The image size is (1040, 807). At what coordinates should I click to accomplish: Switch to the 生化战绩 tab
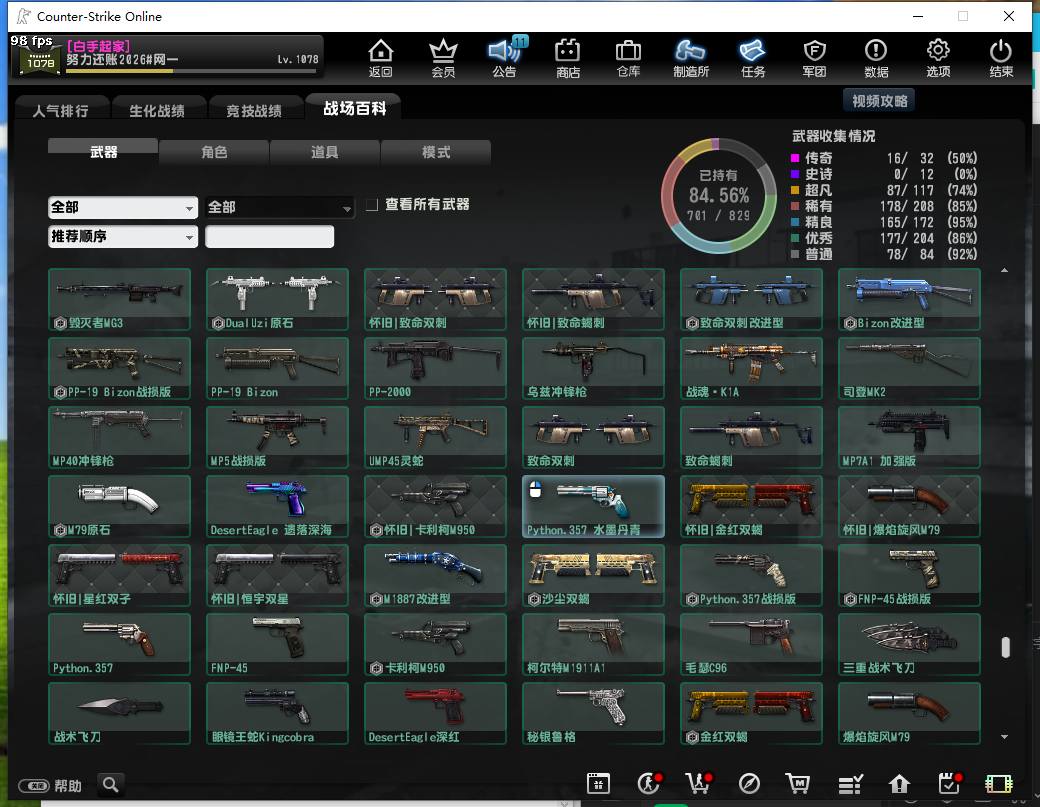pyautogui.click(x=157, y=110)
